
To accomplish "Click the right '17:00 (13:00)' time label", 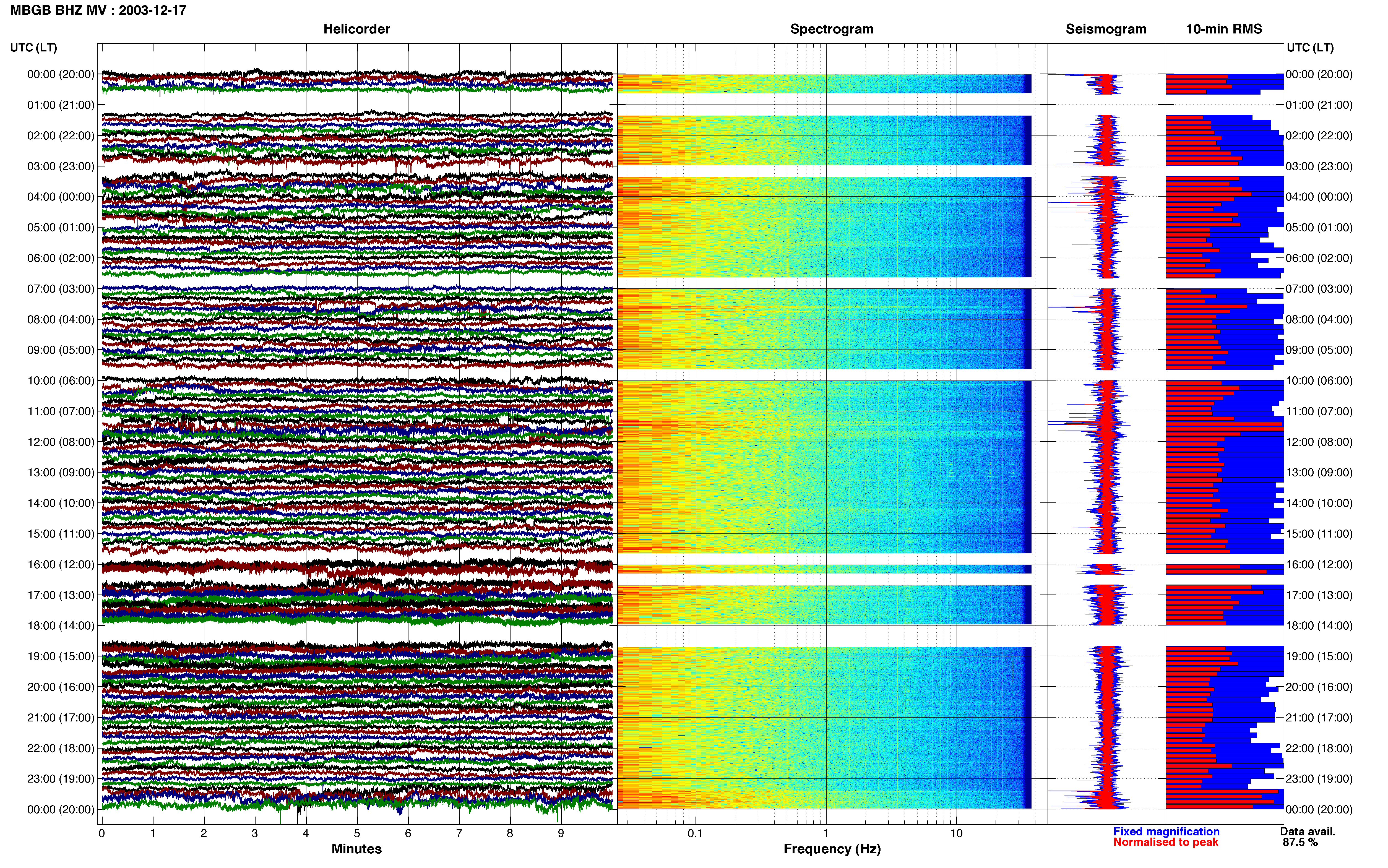I will pyautogui.click(x=1319, y=595).
